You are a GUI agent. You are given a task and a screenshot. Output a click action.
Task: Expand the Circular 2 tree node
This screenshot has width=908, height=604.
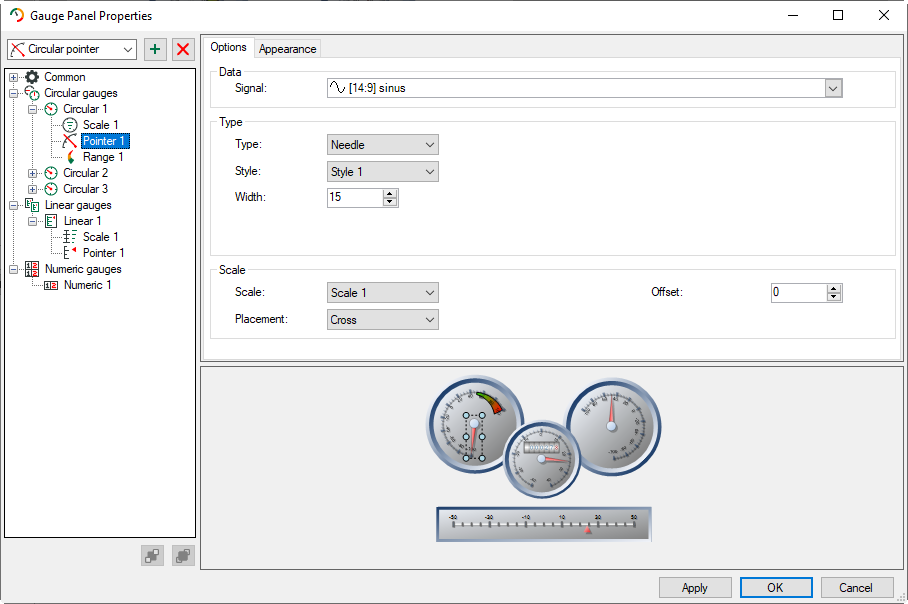coord(33,173)
